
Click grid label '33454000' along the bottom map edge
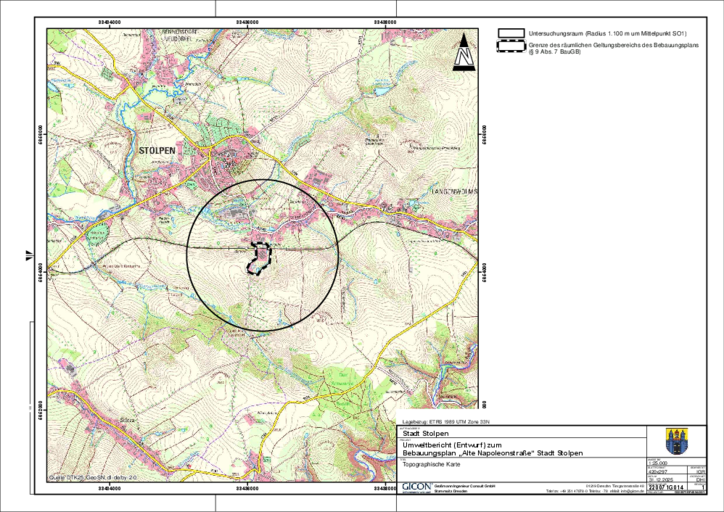tap(109, 488)
